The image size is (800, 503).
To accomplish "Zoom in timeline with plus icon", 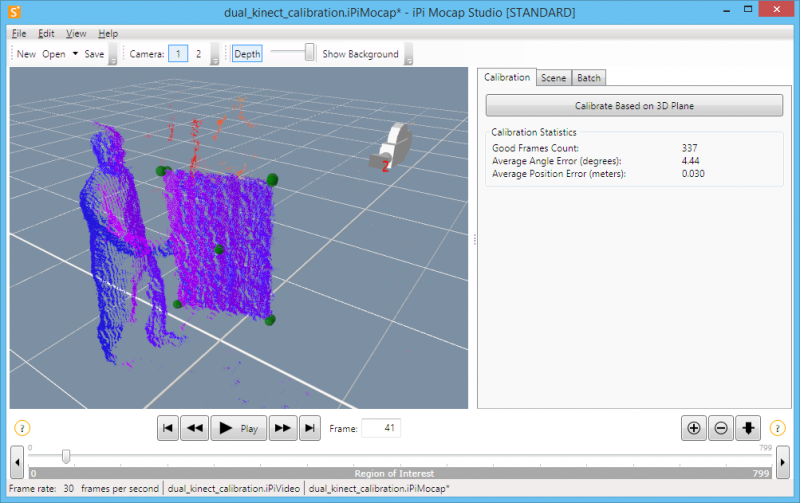I will (x=694, y=428).
